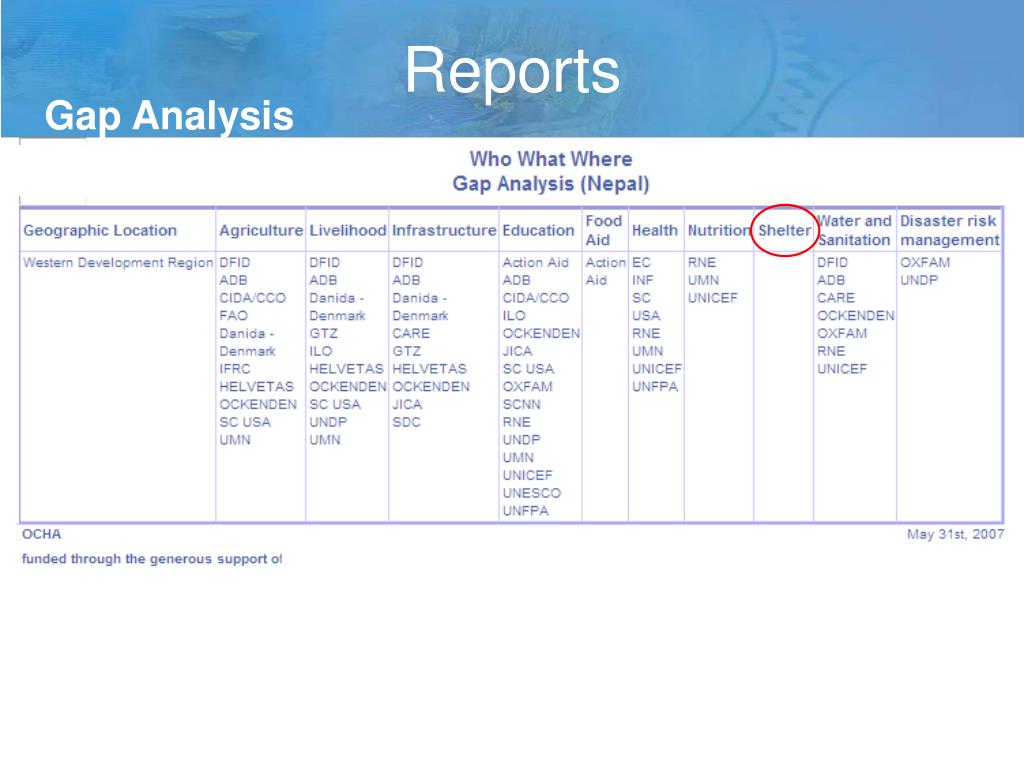Click the "Agriculture" column header
This screenshot has height=768, width=1024.
(261, 231)
